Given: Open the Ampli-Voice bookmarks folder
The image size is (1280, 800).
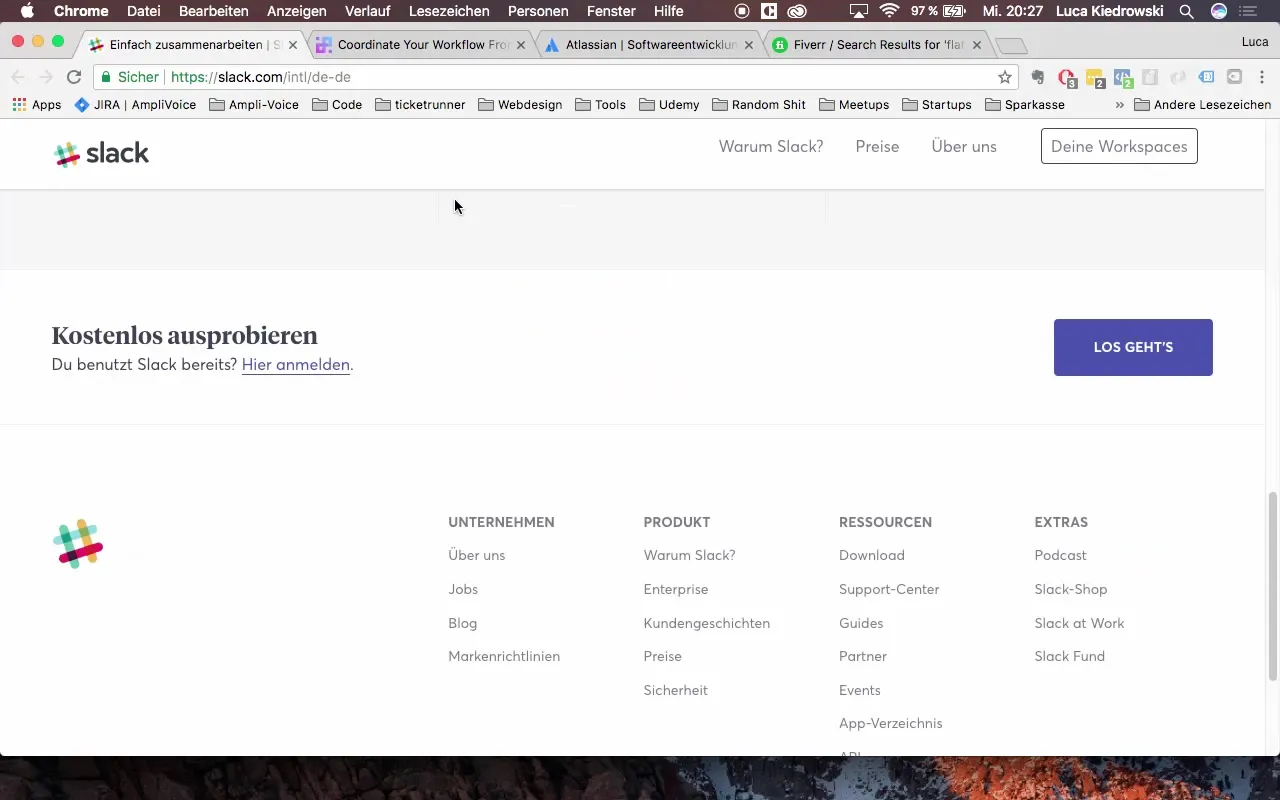Looking at the screenshot, I should 254,104.
